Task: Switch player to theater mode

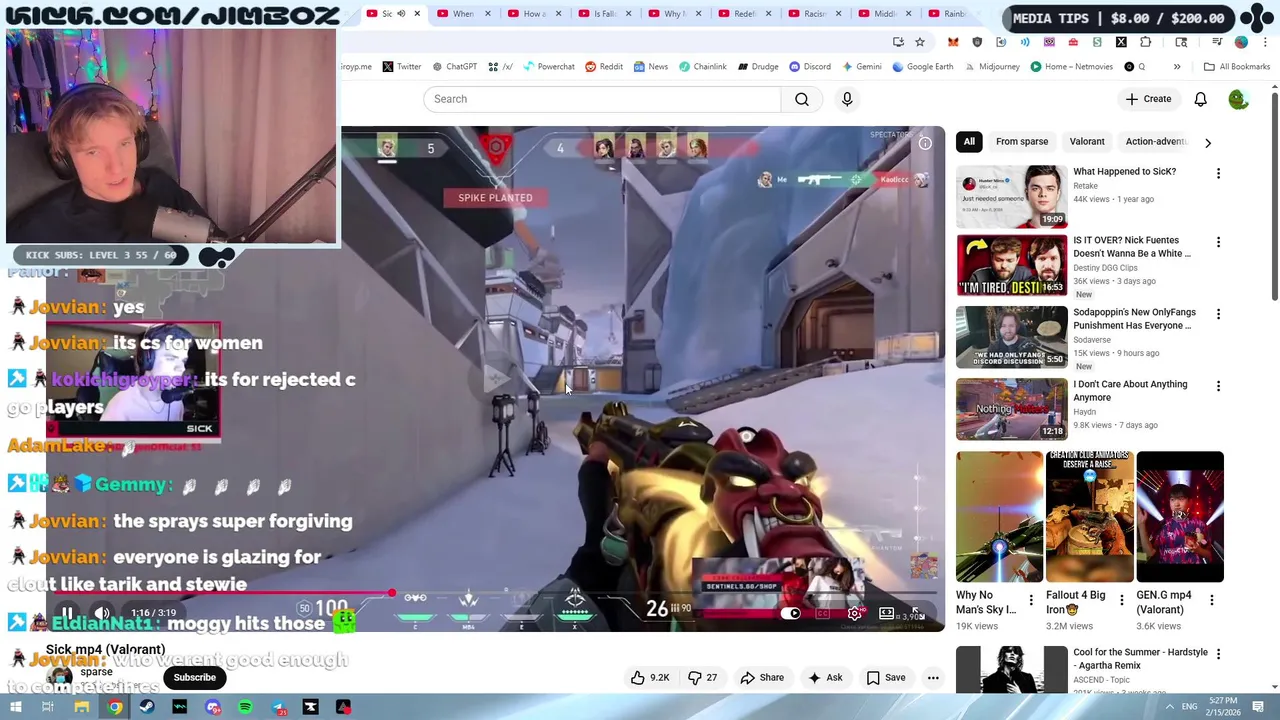Action: point(886,613)
